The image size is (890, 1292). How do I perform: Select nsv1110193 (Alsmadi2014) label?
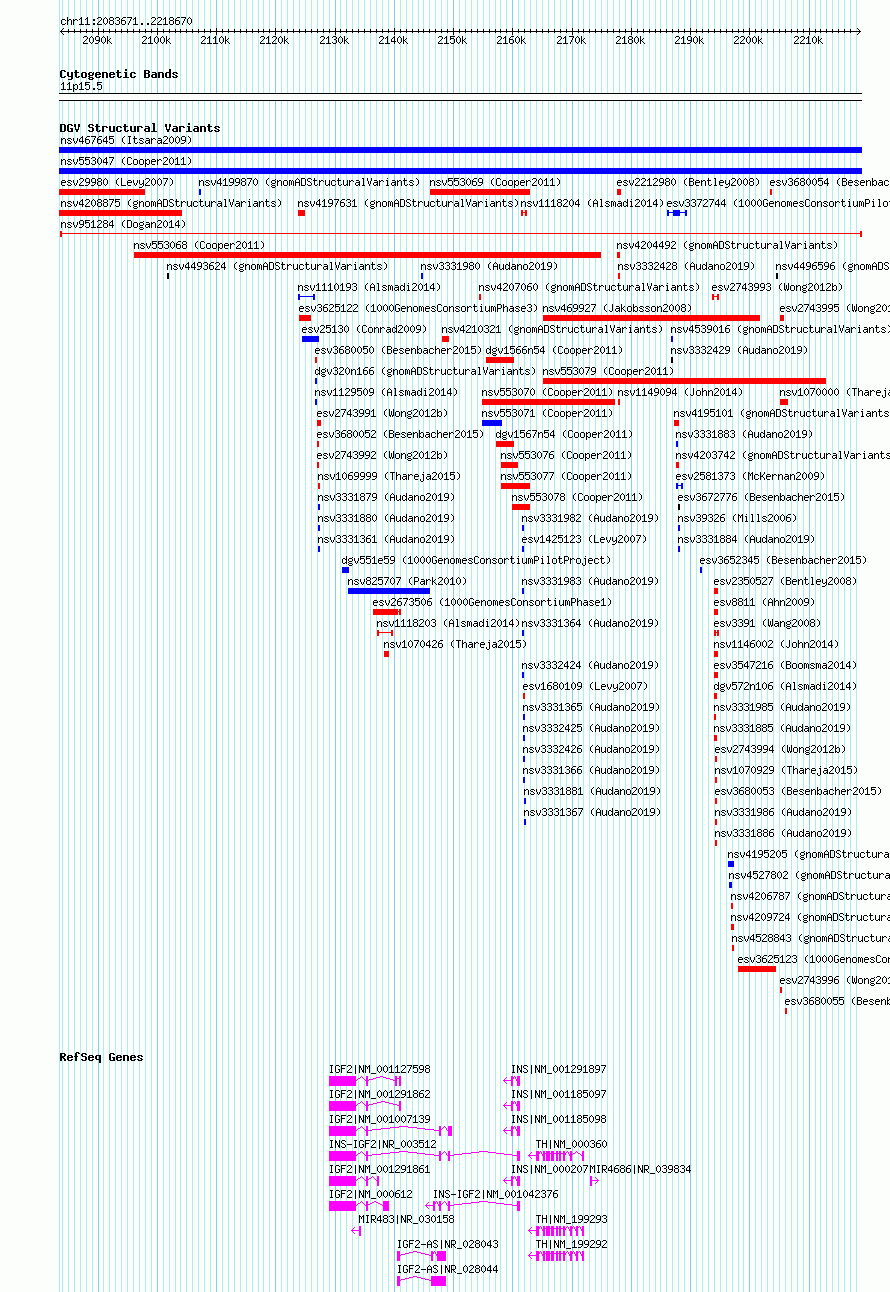(x=369, y=287)
